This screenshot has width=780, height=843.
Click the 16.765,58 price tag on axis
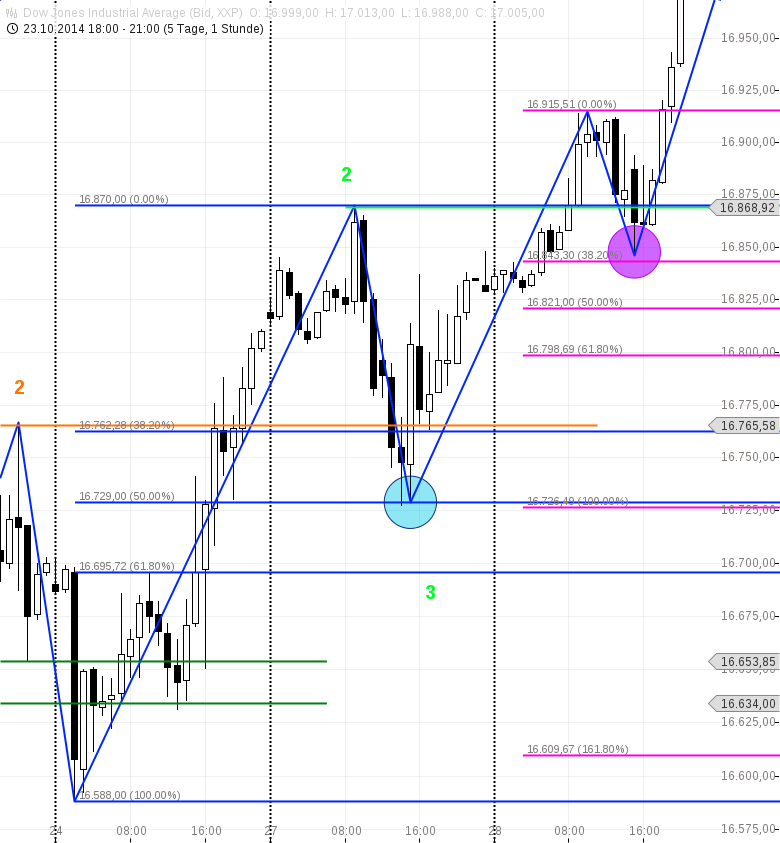(746, 426)
